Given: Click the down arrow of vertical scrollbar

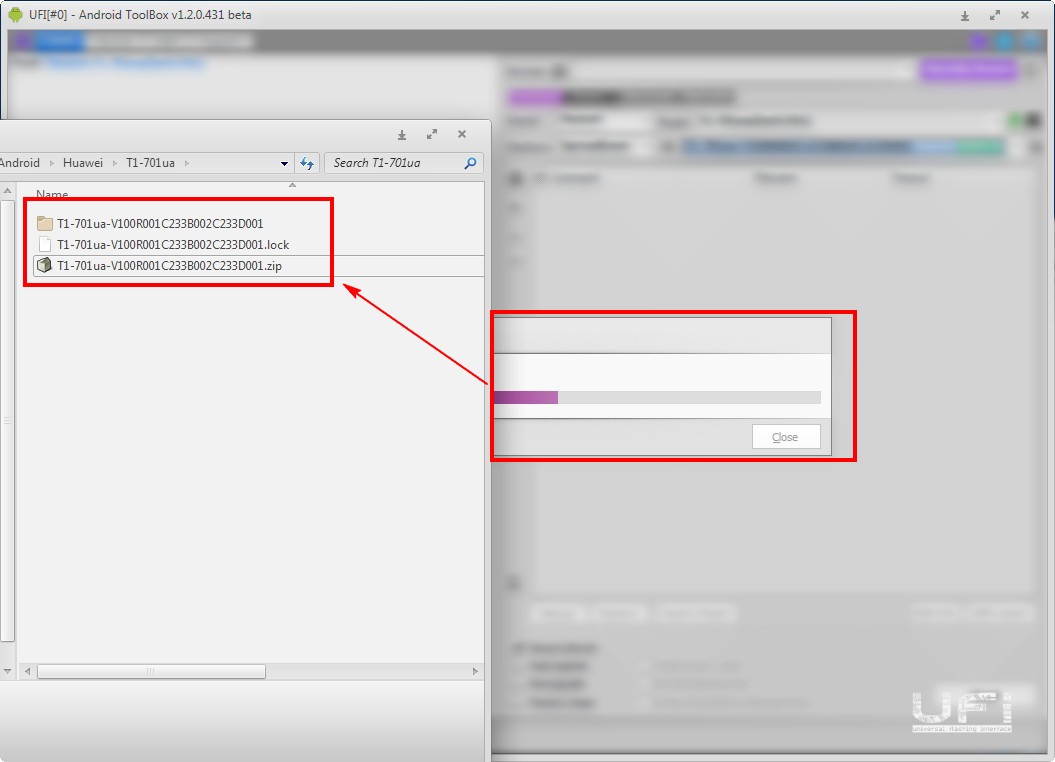Looking at the screenshot, I should tap(7, 671).
